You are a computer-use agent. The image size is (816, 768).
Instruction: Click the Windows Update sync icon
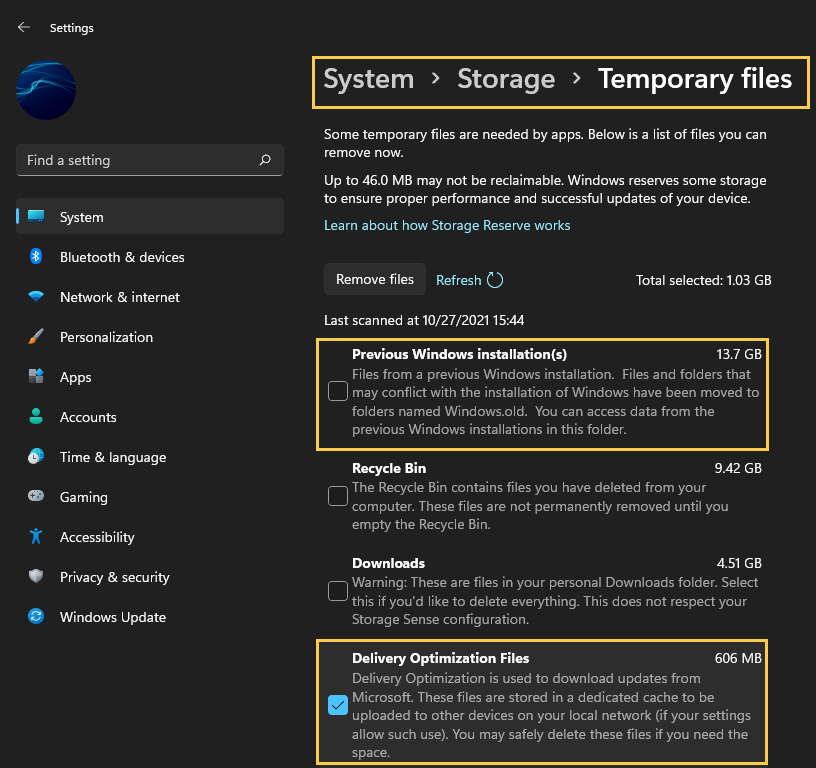click(x=36, y=617)
